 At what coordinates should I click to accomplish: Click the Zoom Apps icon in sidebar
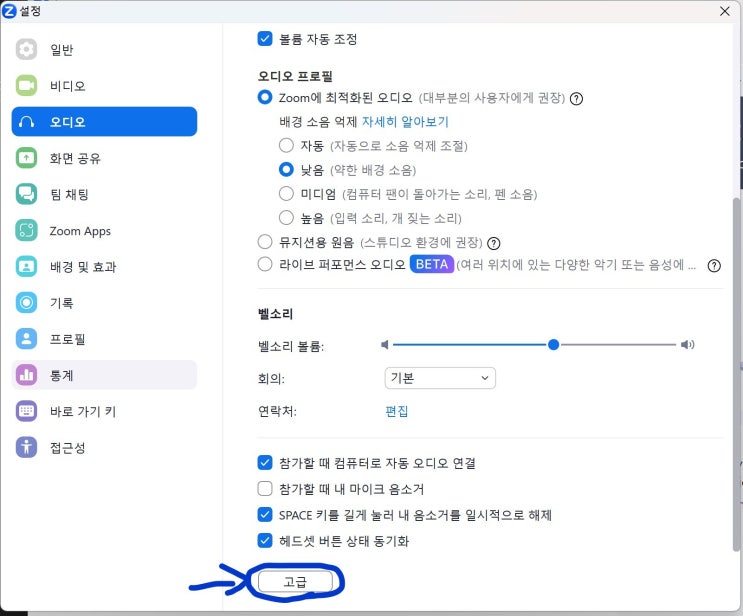coord(26,231)
